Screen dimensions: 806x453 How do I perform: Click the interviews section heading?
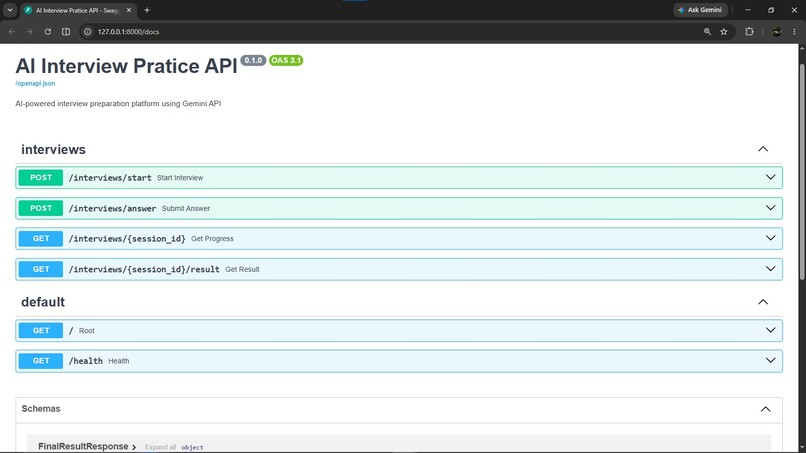53,150
